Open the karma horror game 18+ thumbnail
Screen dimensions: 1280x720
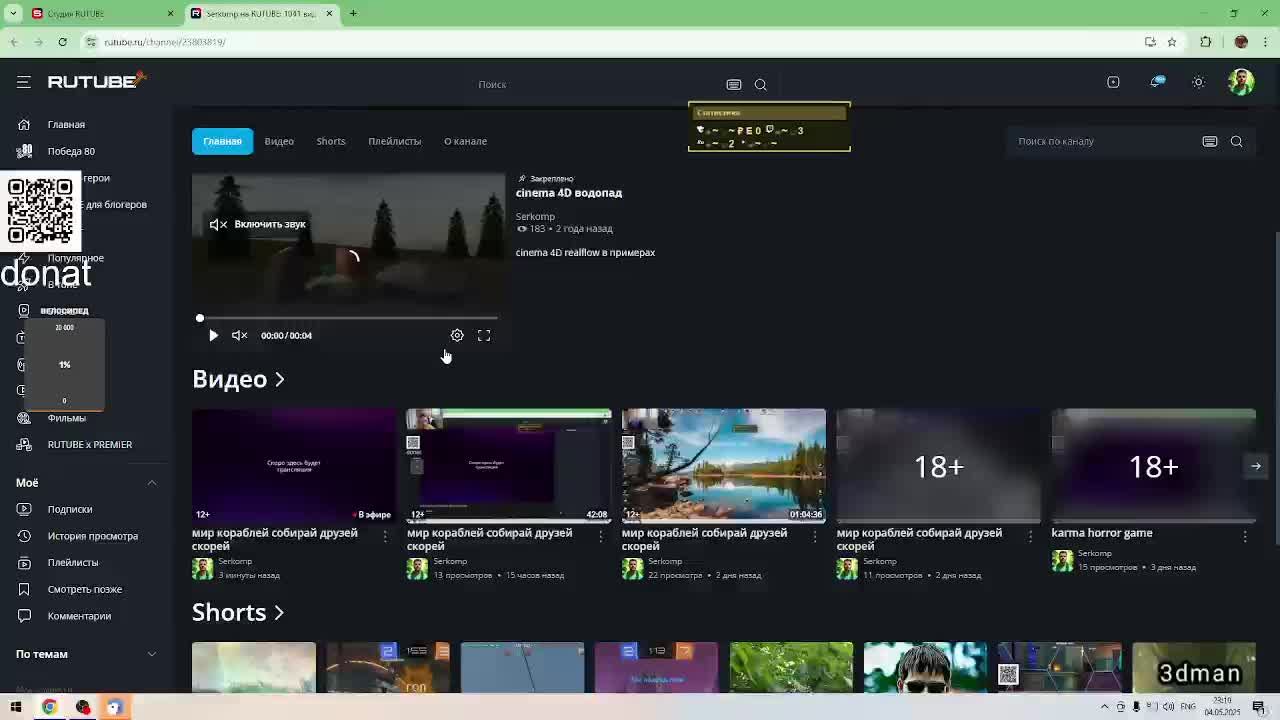(1154, 465)
